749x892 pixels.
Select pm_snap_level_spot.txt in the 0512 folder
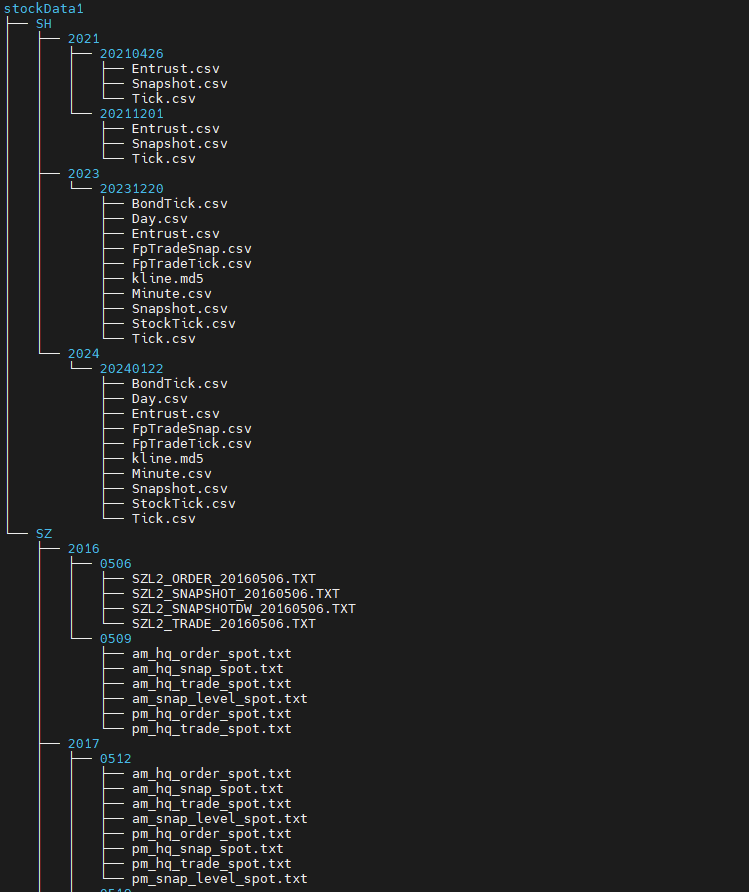coord(219,879)
